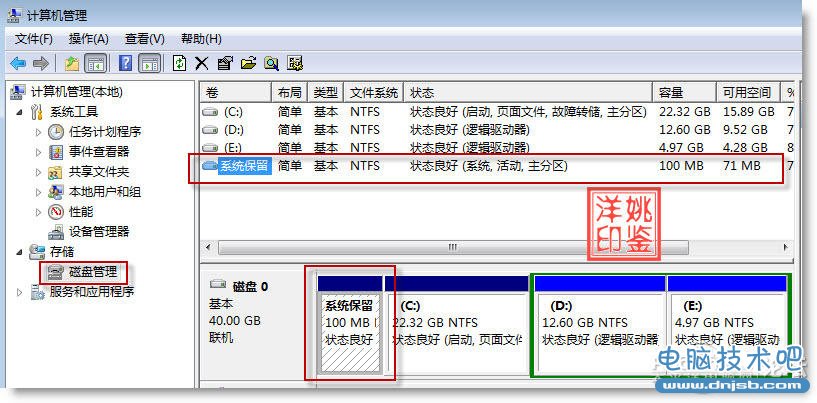Click the Forward arrow in toolbar
Screen dimensions: 817x403
pos(41,64)
